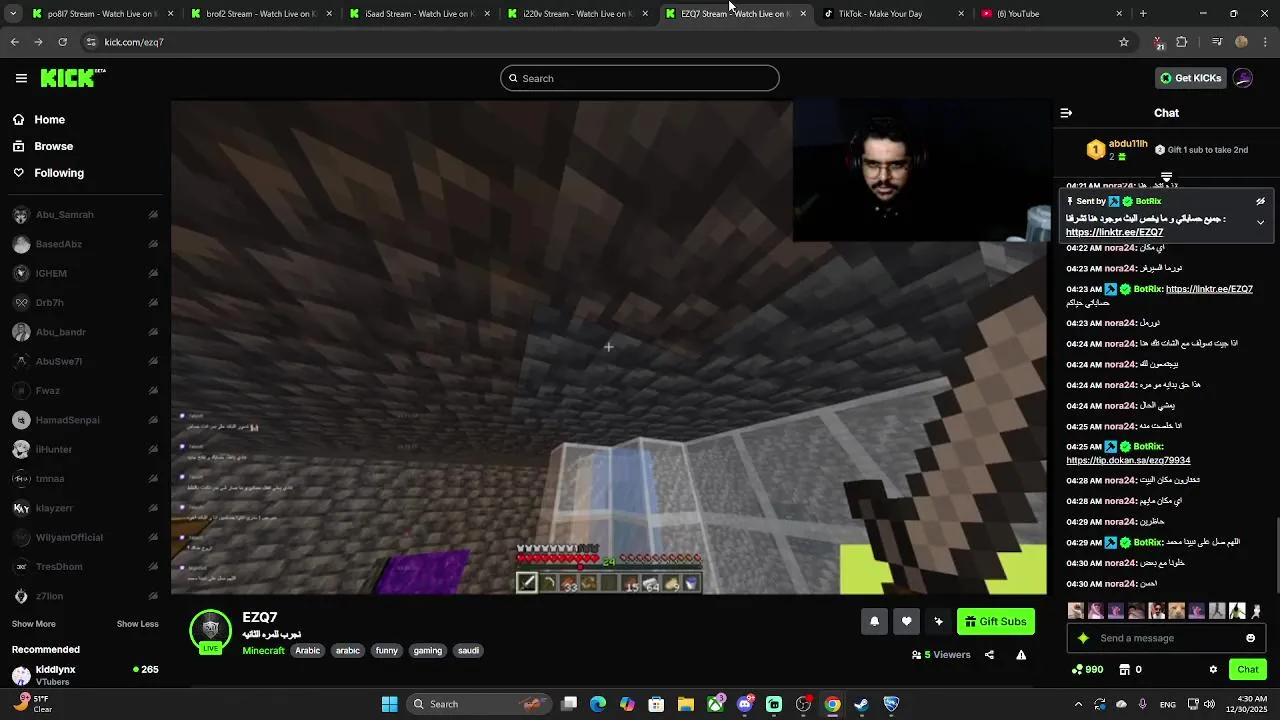The height and width of the screenshot is (720, 1280).
Task: Go to Home in sidebar
Action: tap(39, 120)
